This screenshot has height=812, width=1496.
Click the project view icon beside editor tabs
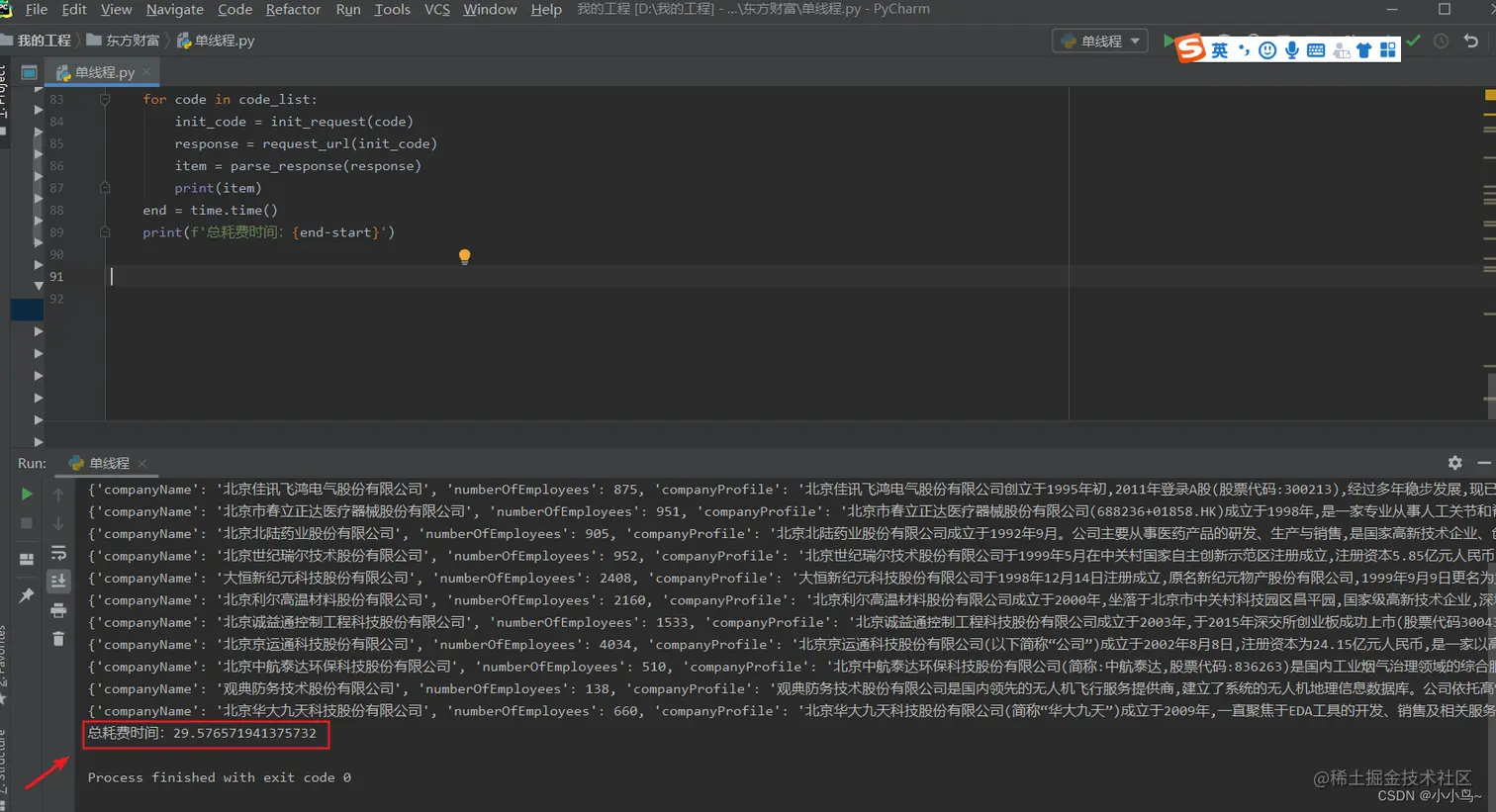[x=29, y=72]
